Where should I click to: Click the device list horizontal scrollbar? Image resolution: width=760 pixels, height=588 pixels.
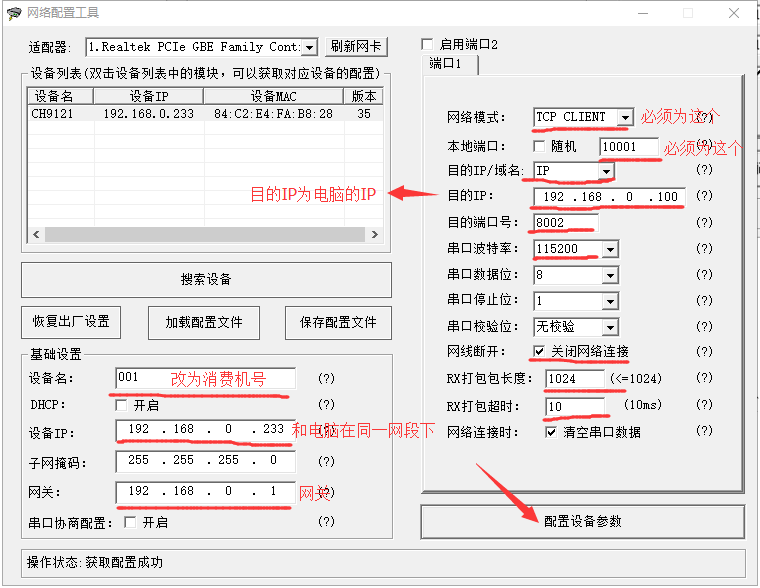click(x=200, y=234)
